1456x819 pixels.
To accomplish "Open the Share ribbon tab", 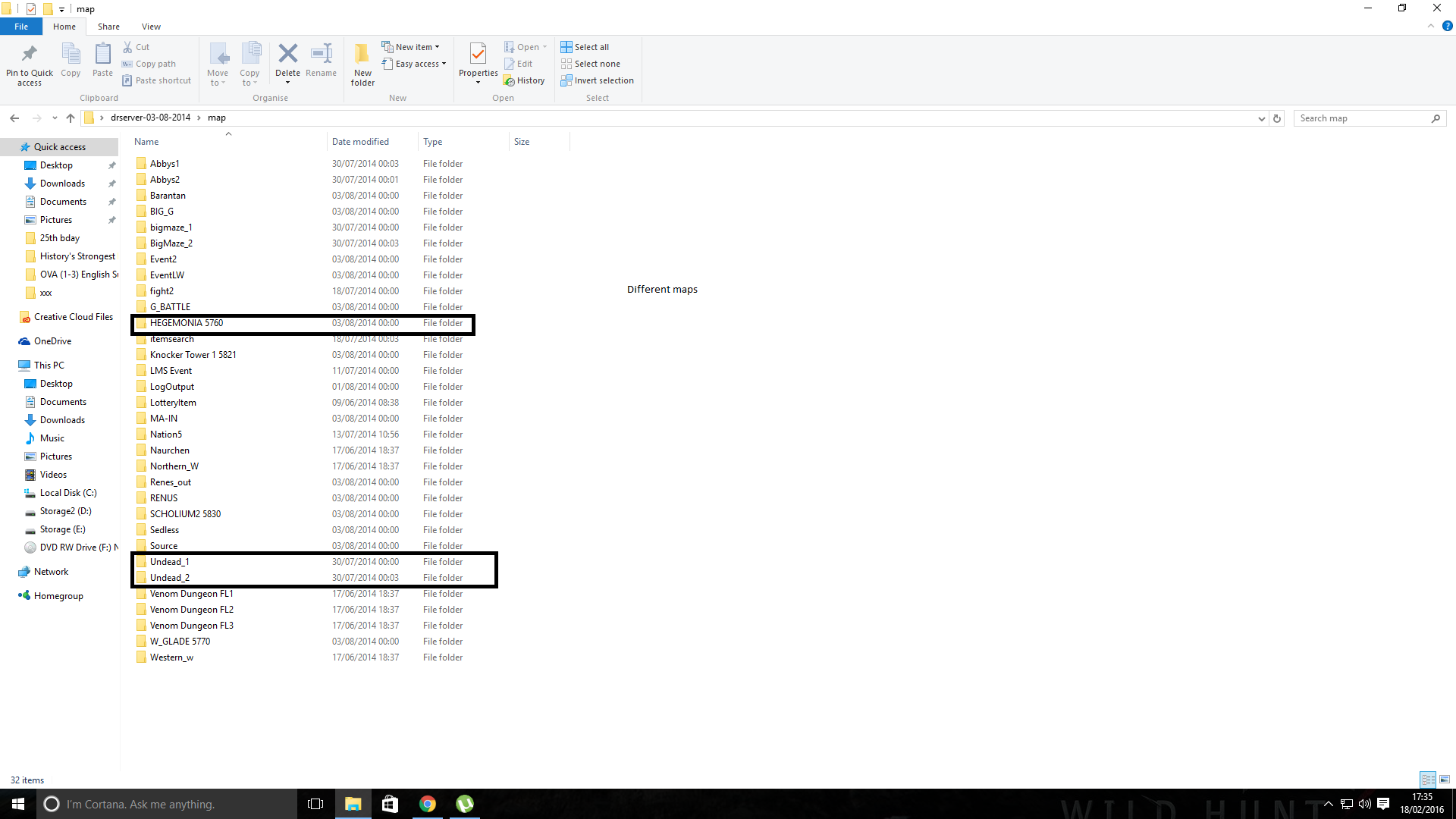I will (108, 27).
